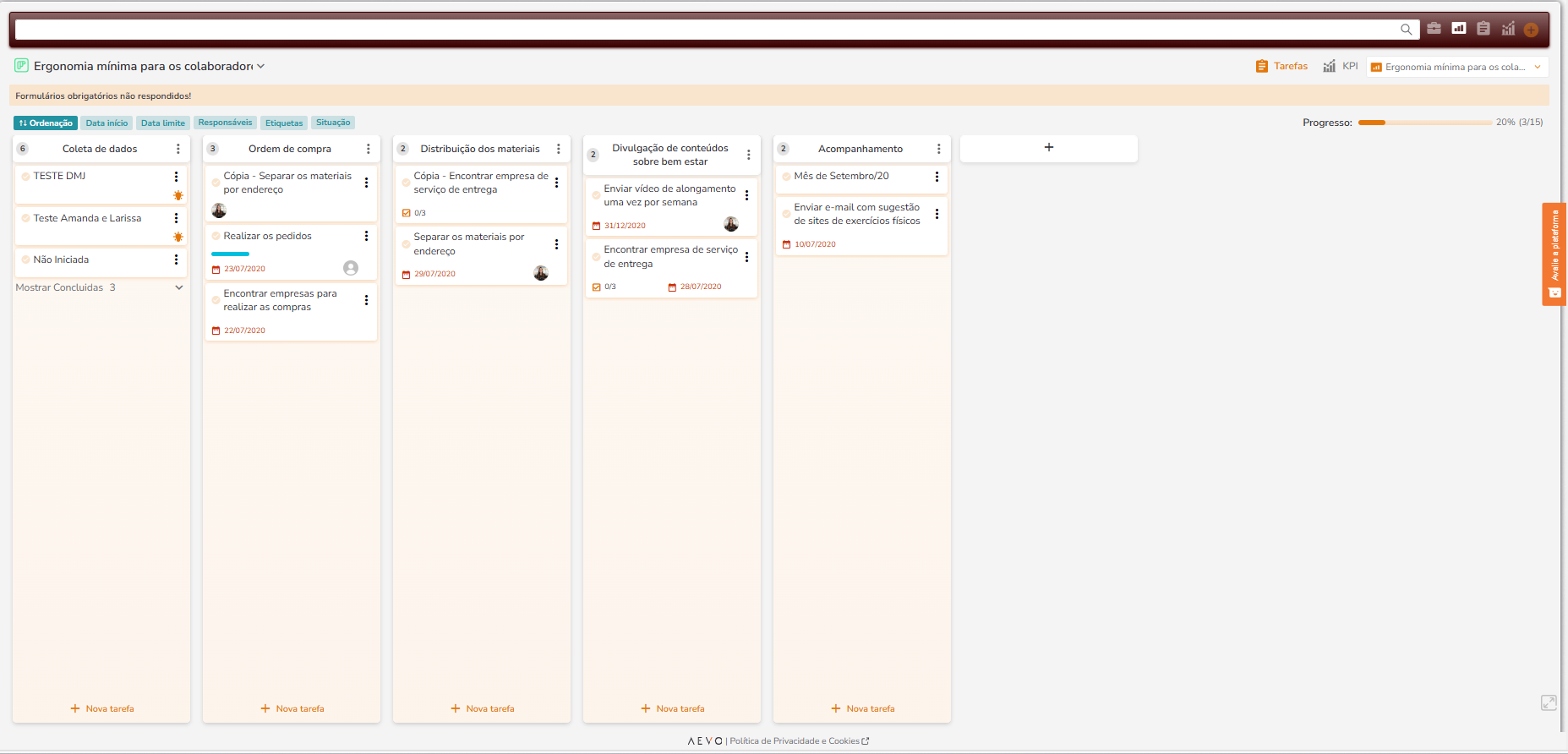Mark Mês de Setembro/20 as complete
1568x754 pixels.
[786, 177]
